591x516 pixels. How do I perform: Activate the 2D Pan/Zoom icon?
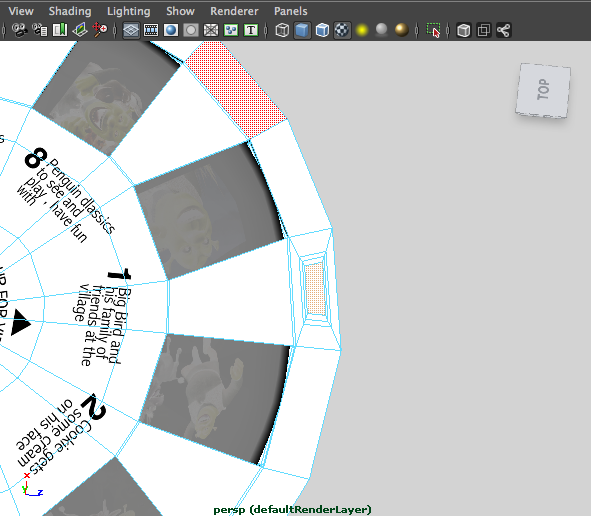tap(100, 30)
